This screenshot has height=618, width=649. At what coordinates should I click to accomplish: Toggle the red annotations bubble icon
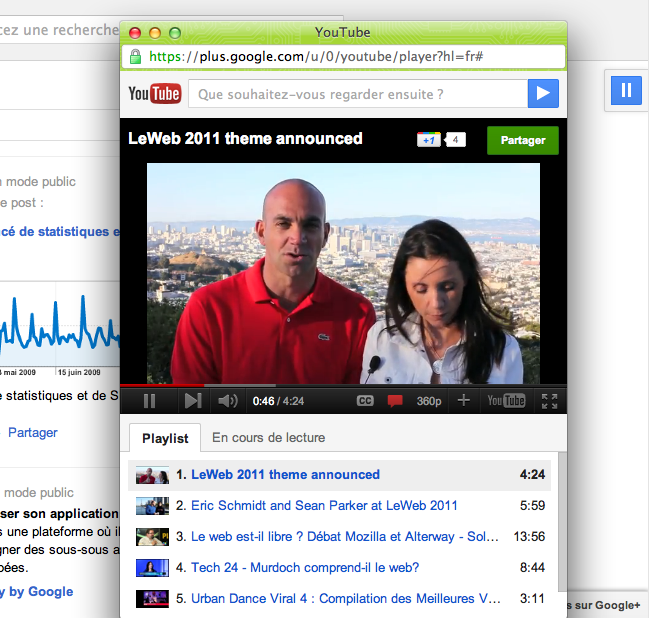pyautogui.click(x=395, y=401)
